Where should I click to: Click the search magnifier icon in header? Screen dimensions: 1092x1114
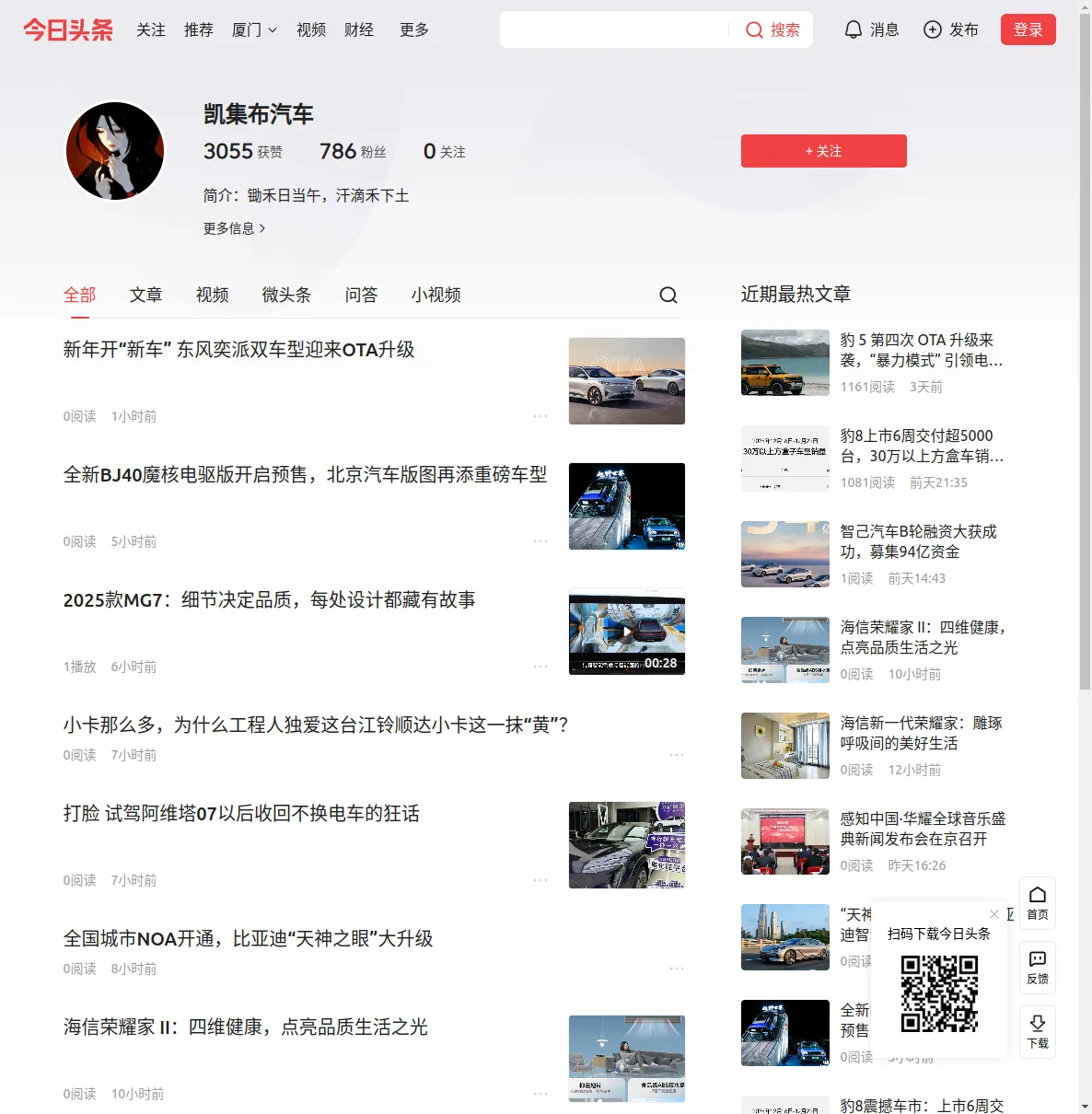754,29
